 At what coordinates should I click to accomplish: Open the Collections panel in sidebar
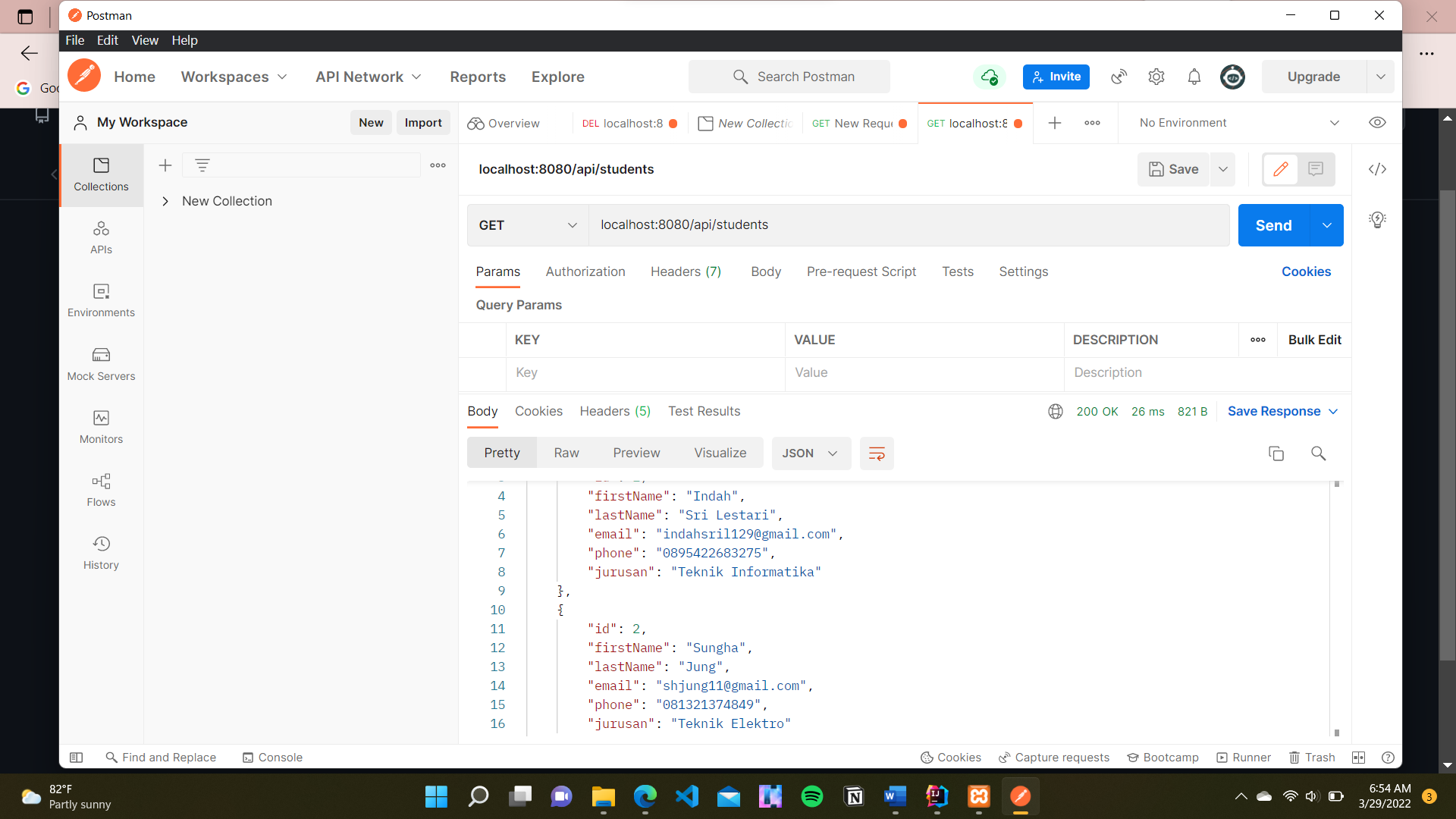(101, 174)
